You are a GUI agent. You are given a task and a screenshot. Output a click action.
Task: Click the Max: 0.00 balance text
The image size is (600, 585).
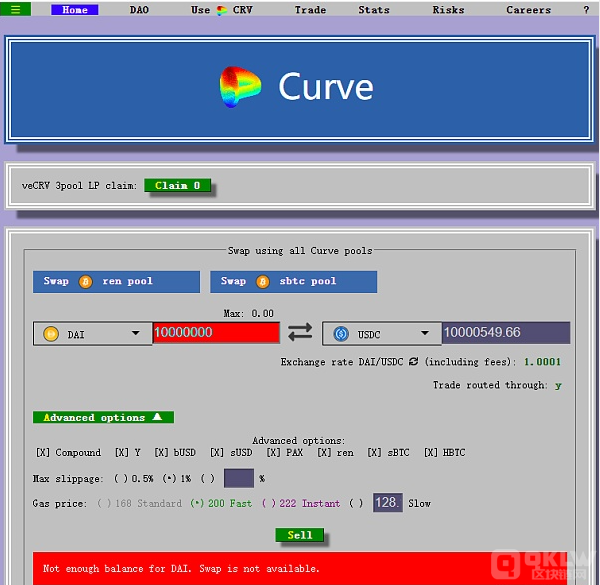[x=248, y=314]
